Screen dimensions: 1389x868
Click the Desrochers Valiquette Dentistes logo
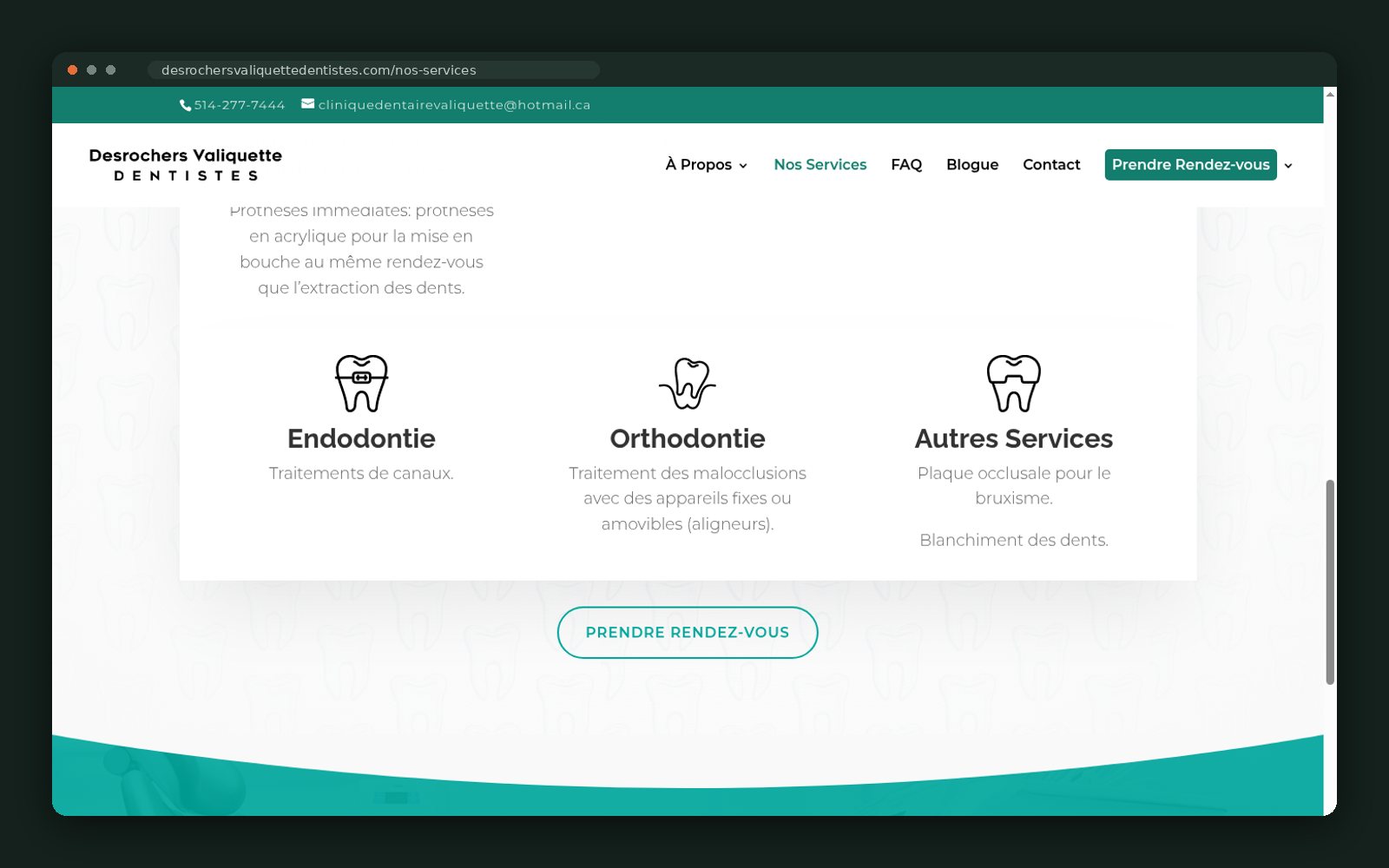186,165
